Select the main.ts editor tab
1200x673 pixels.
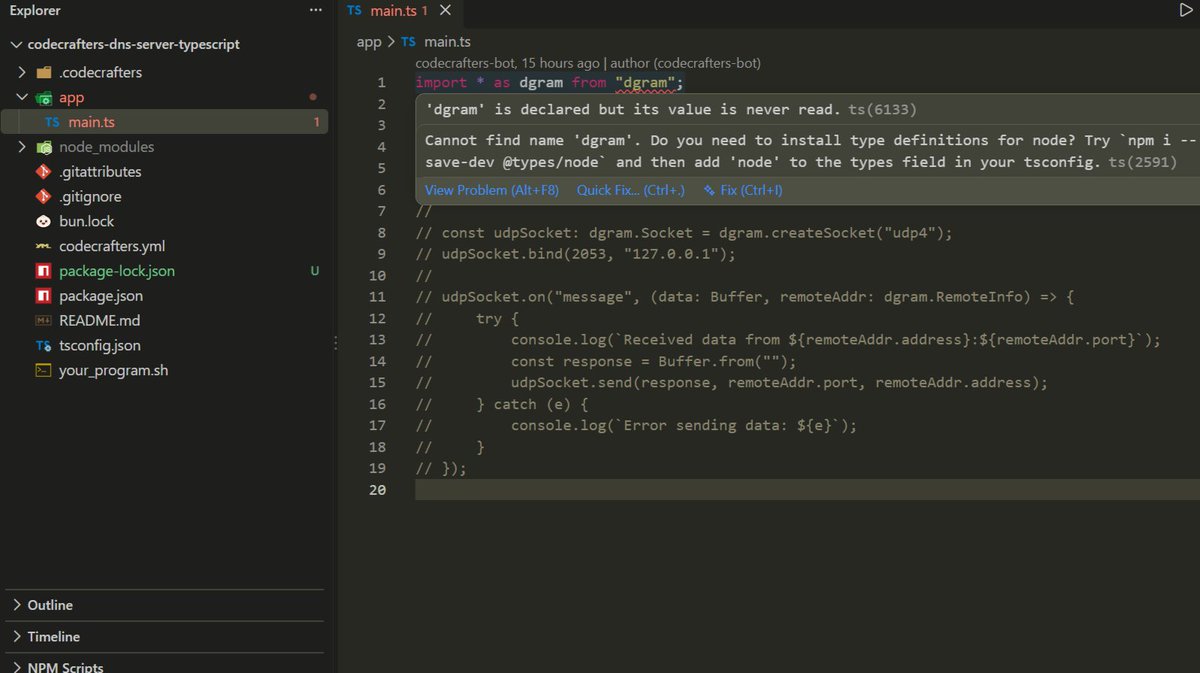coord(400,11)
